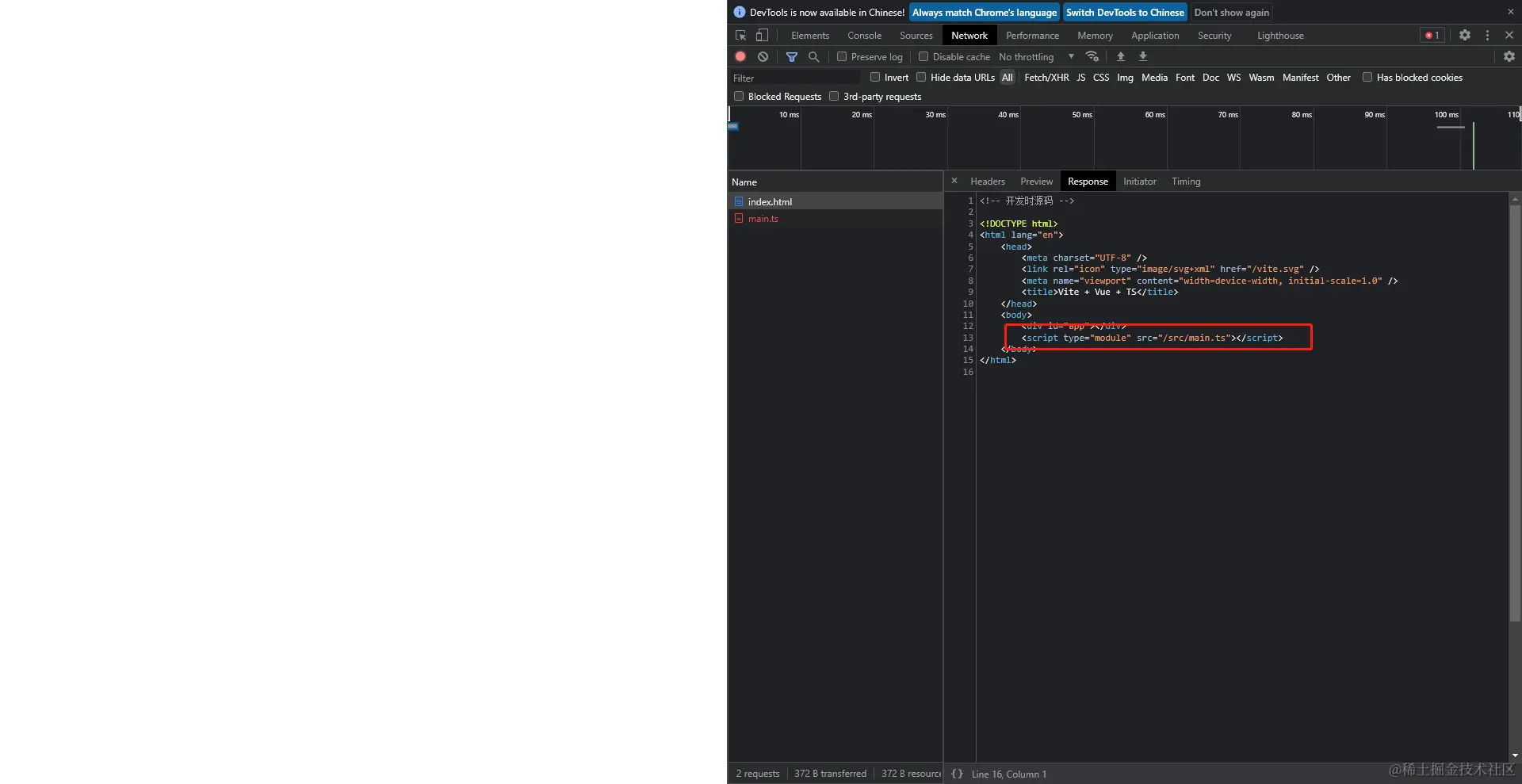This screenshot has height=784, width=1522.
Task: Filter requests by Media type
Action: point(1154,78)
